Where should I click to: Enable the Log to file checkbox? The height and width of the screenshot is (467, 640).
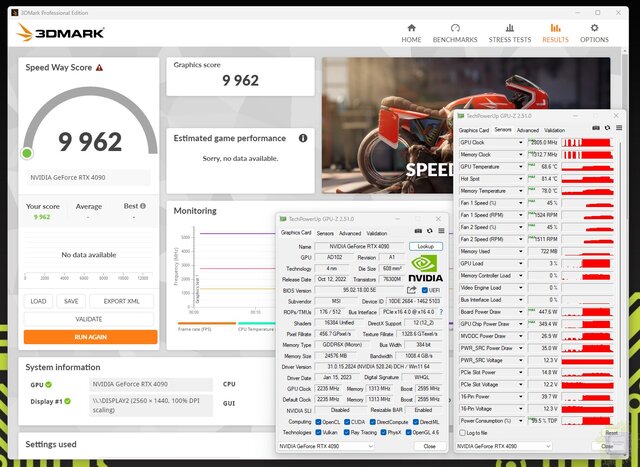[x=462, y=432]
